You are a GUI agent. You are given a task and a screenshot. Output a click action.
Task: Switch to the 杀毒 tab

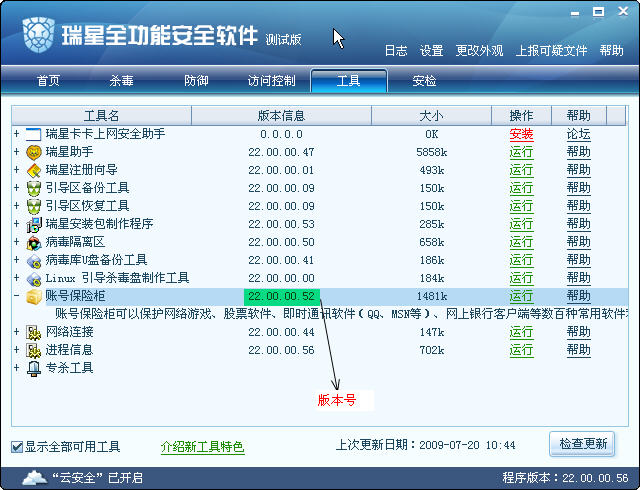click(121, 80)
